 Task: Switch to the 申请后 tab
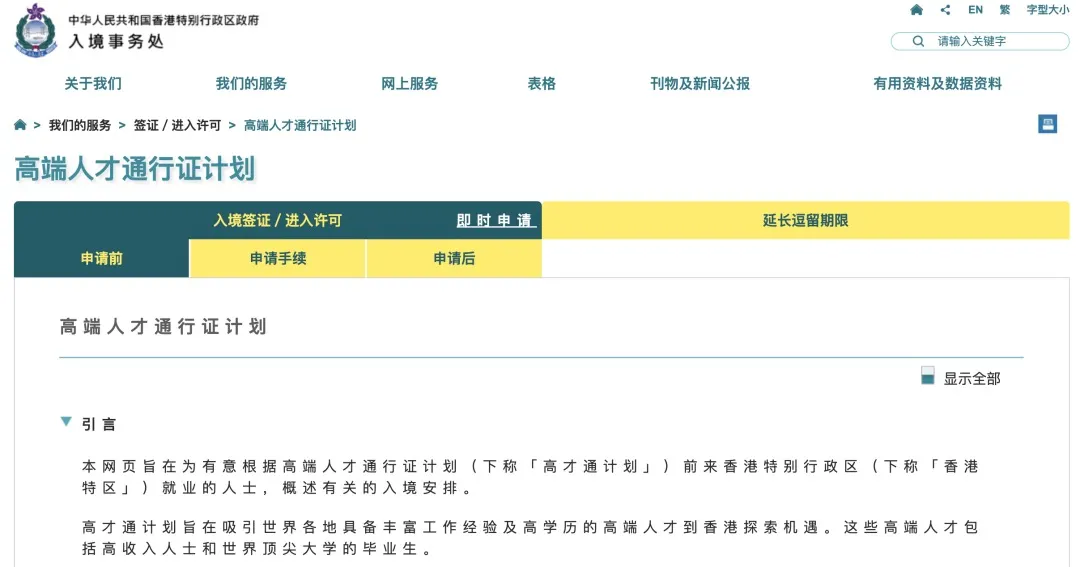coord(454,259)
